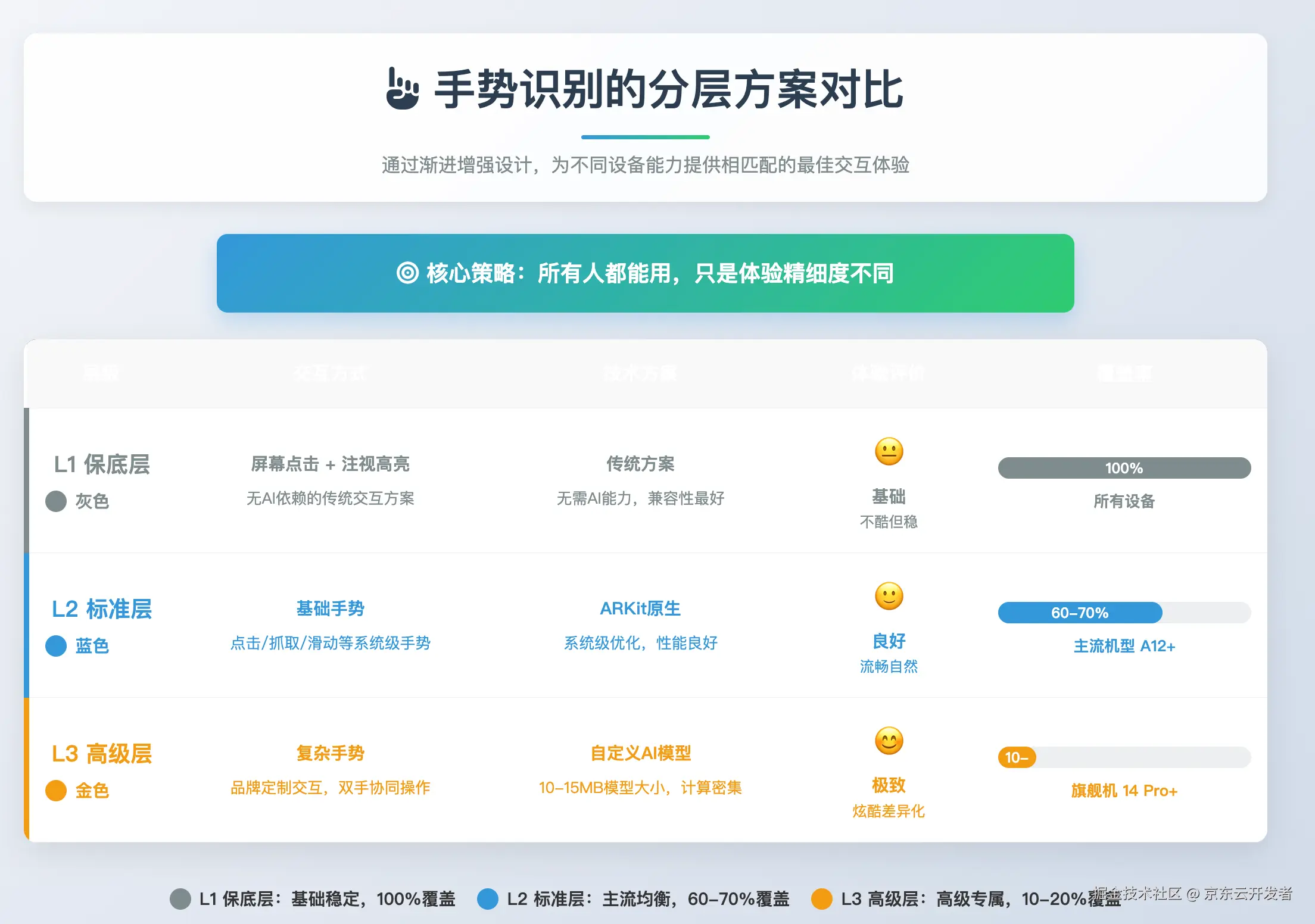Screen dimensions: 1315x924
Task: Click the neutral face emoji in L1 row
Action: click(888, 452)
